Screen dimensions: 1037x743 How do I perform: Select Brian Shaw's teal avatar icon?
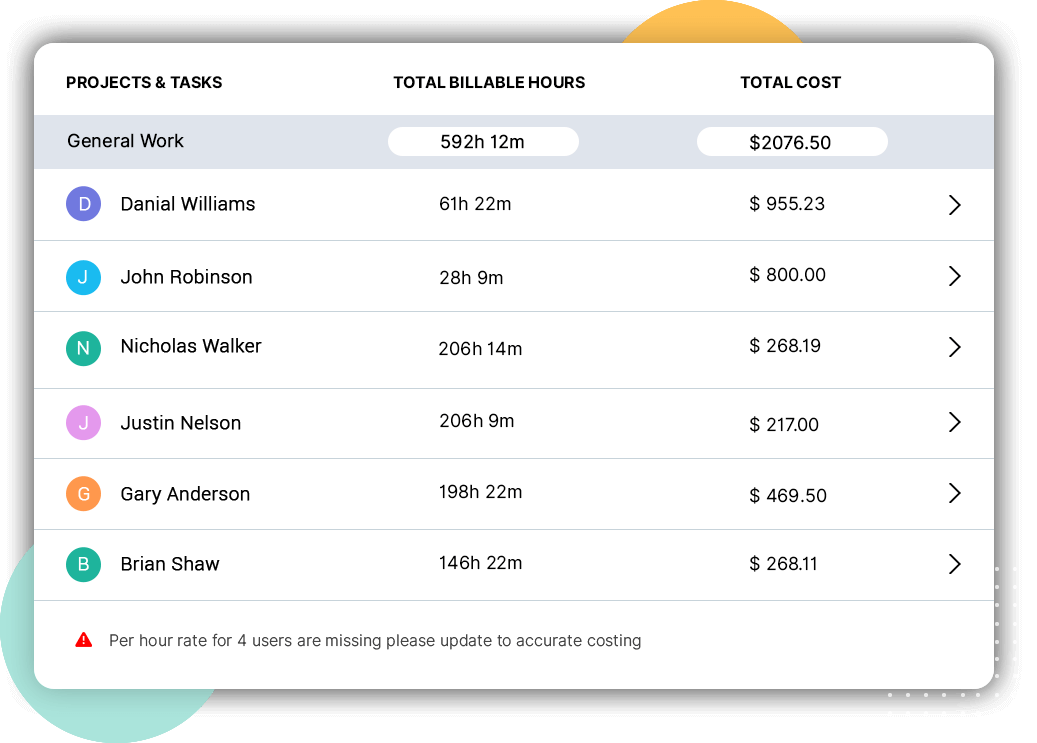[83, 564]
